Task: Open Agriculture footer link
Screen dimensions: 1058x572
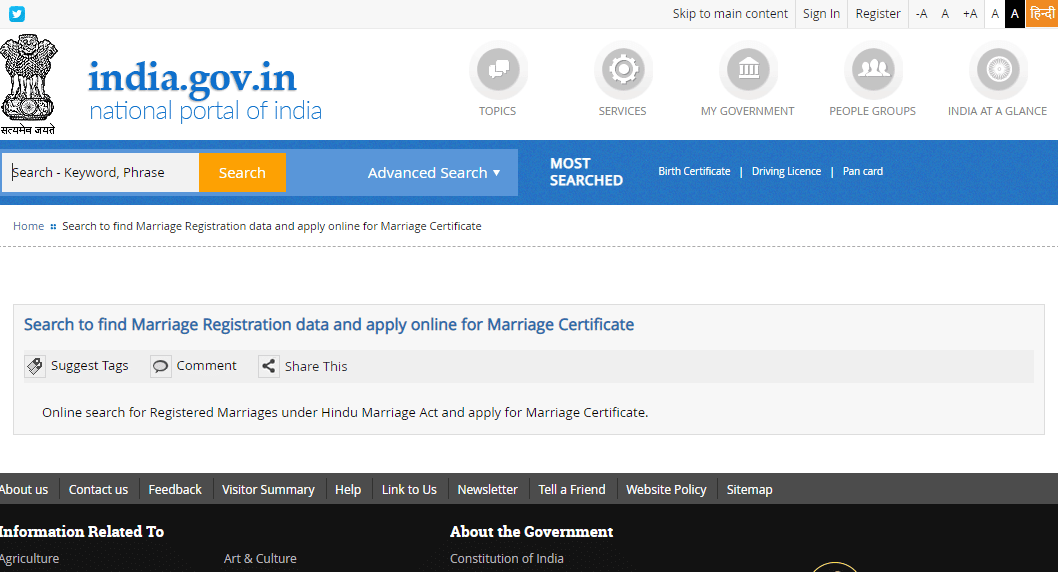Action: click(x=29, y=559)
